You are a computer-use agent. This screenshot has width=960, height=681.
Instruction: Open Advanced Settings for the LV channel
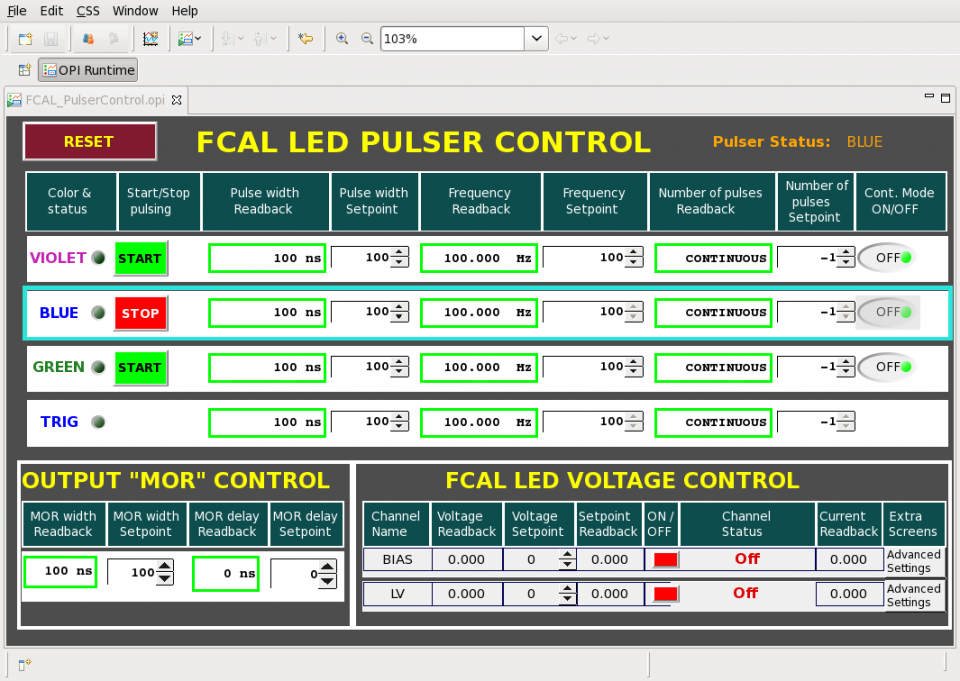[x=914, y=595]
